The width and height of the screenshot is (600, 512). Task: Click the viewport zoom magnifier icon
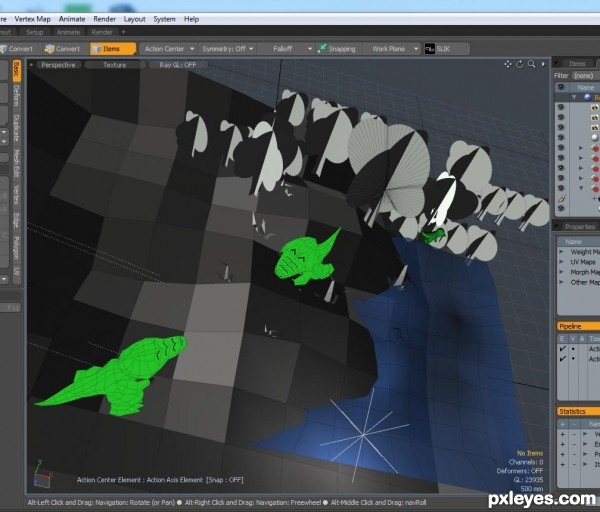coord(532,64)
